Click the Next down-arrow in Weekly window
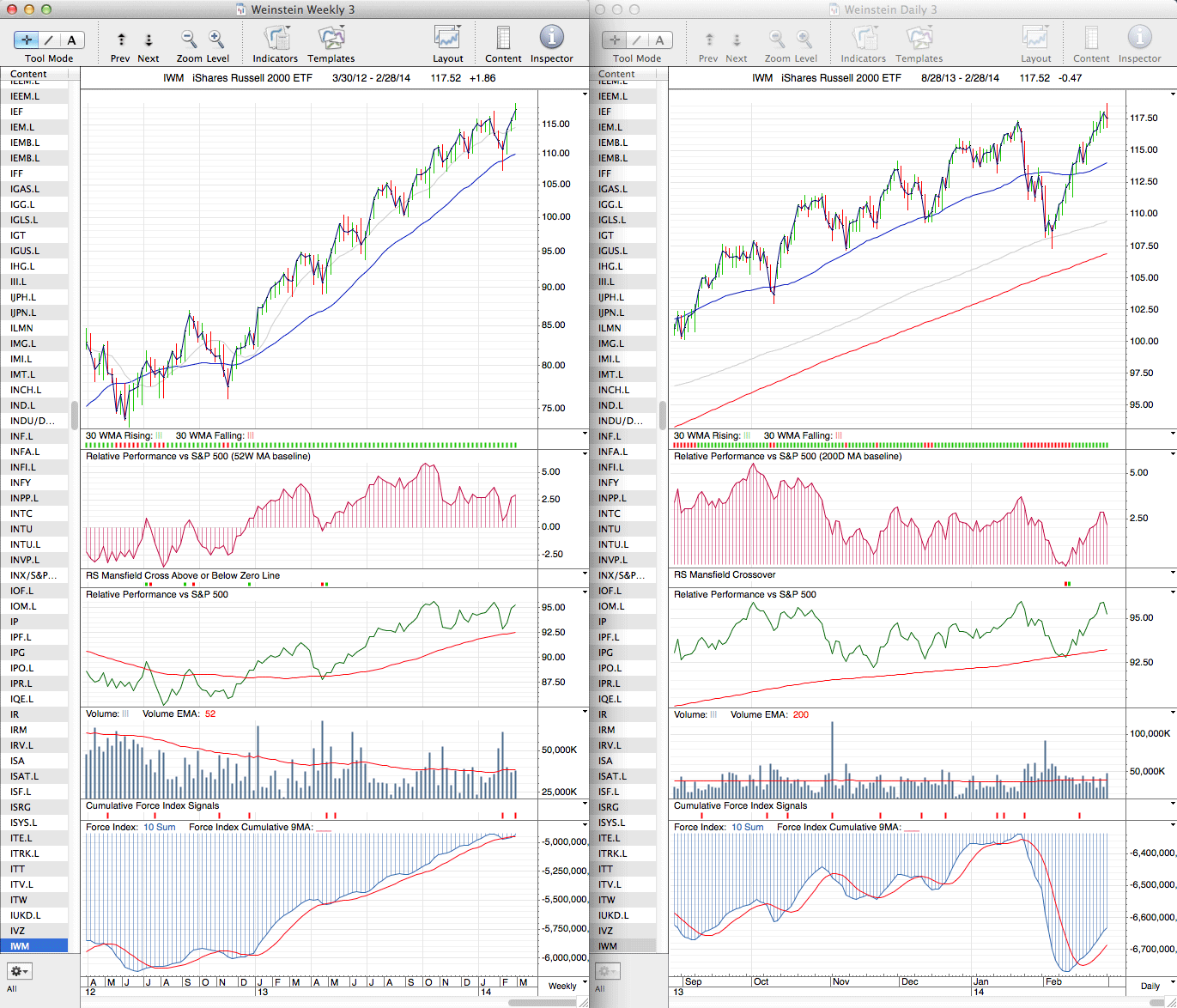 click(x=149, y=39)
